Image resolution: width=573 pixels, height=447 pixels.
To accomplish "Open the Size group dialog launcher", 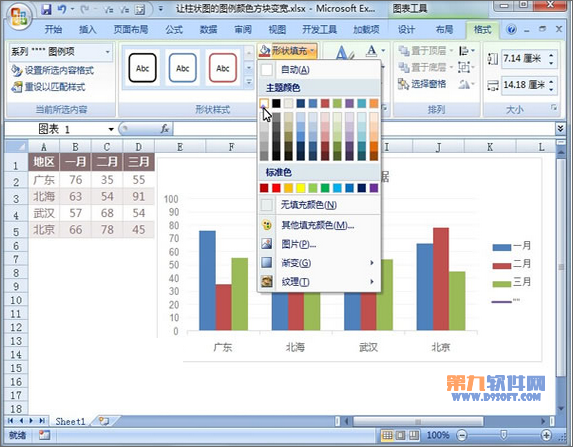I will click(554, 107).
